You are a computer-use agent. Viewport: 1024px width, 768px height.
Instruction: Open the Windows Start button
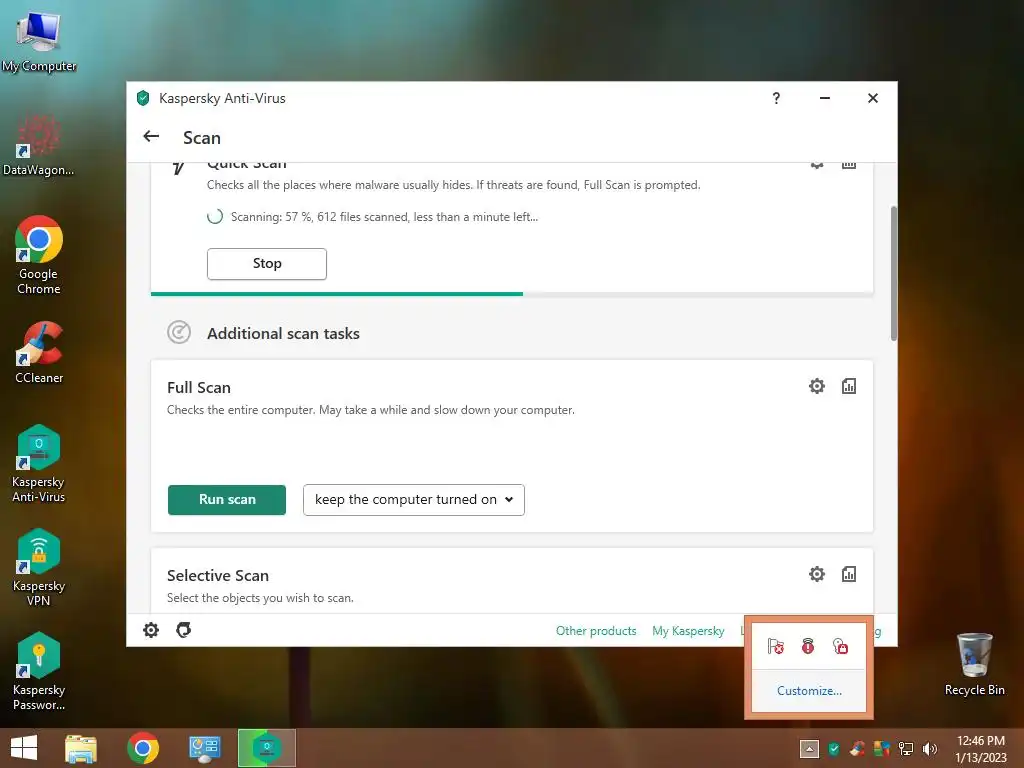click(x=24, y=748)
